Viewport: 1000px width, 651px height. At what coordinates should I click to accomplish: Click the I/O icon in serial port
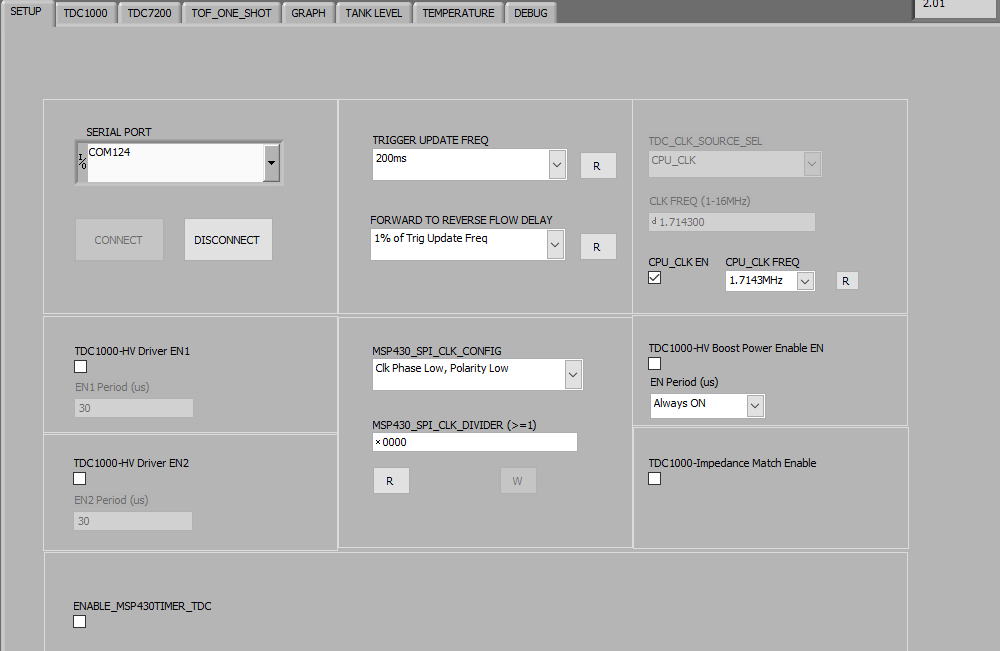[x=82, y=161]
